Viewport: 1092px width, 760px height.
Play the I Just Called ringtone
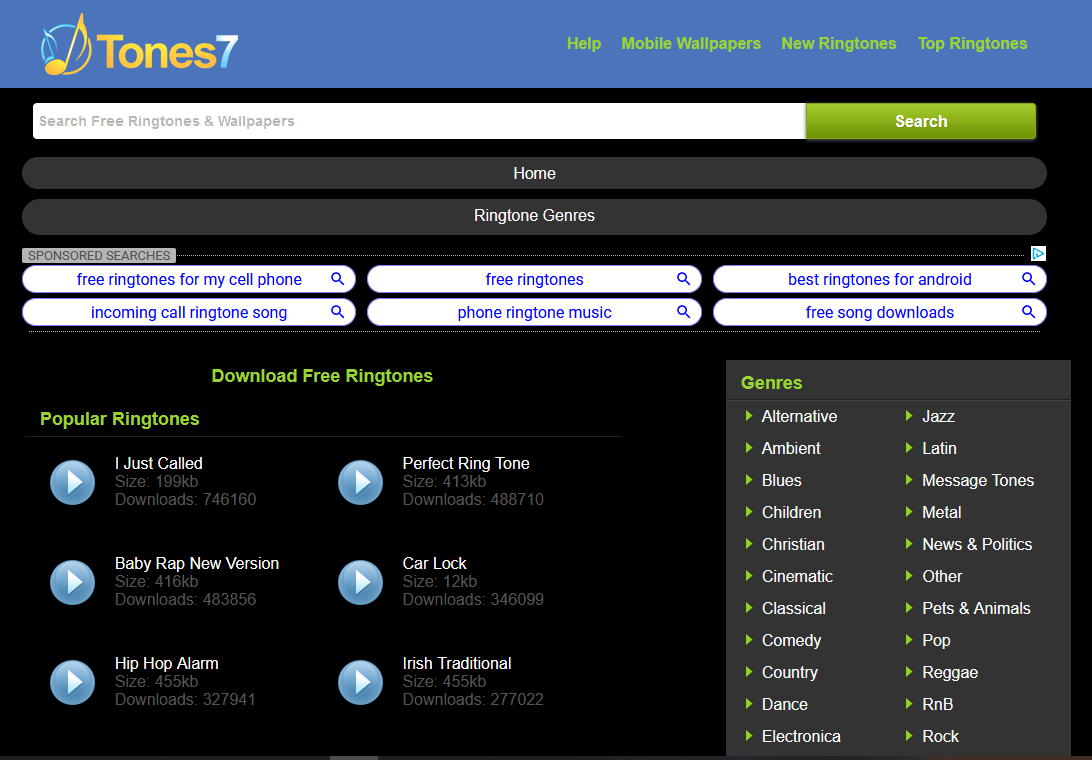click(72, 482)
